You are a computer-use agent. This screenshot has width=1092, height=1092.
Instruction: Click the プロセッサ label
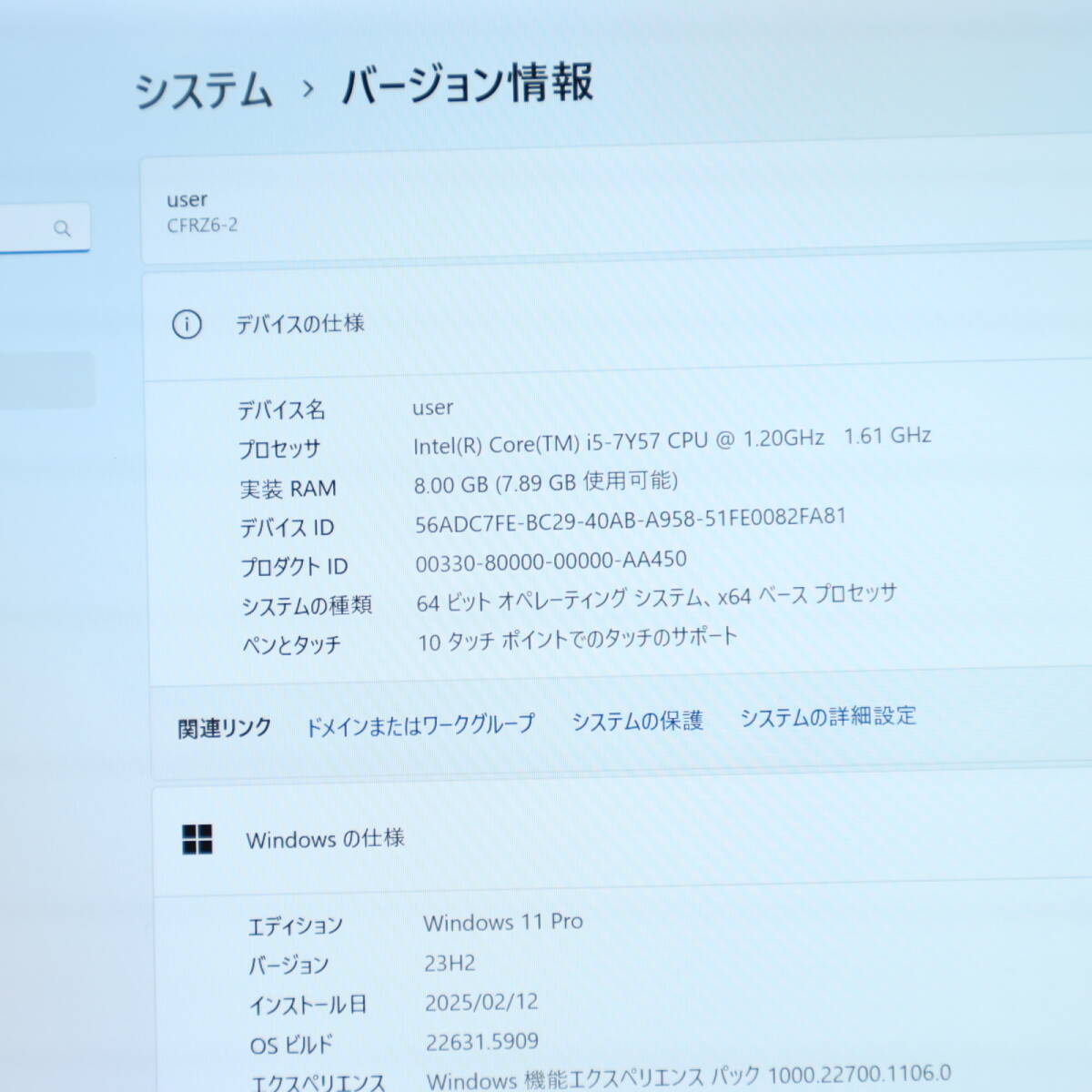pos(279,450)
